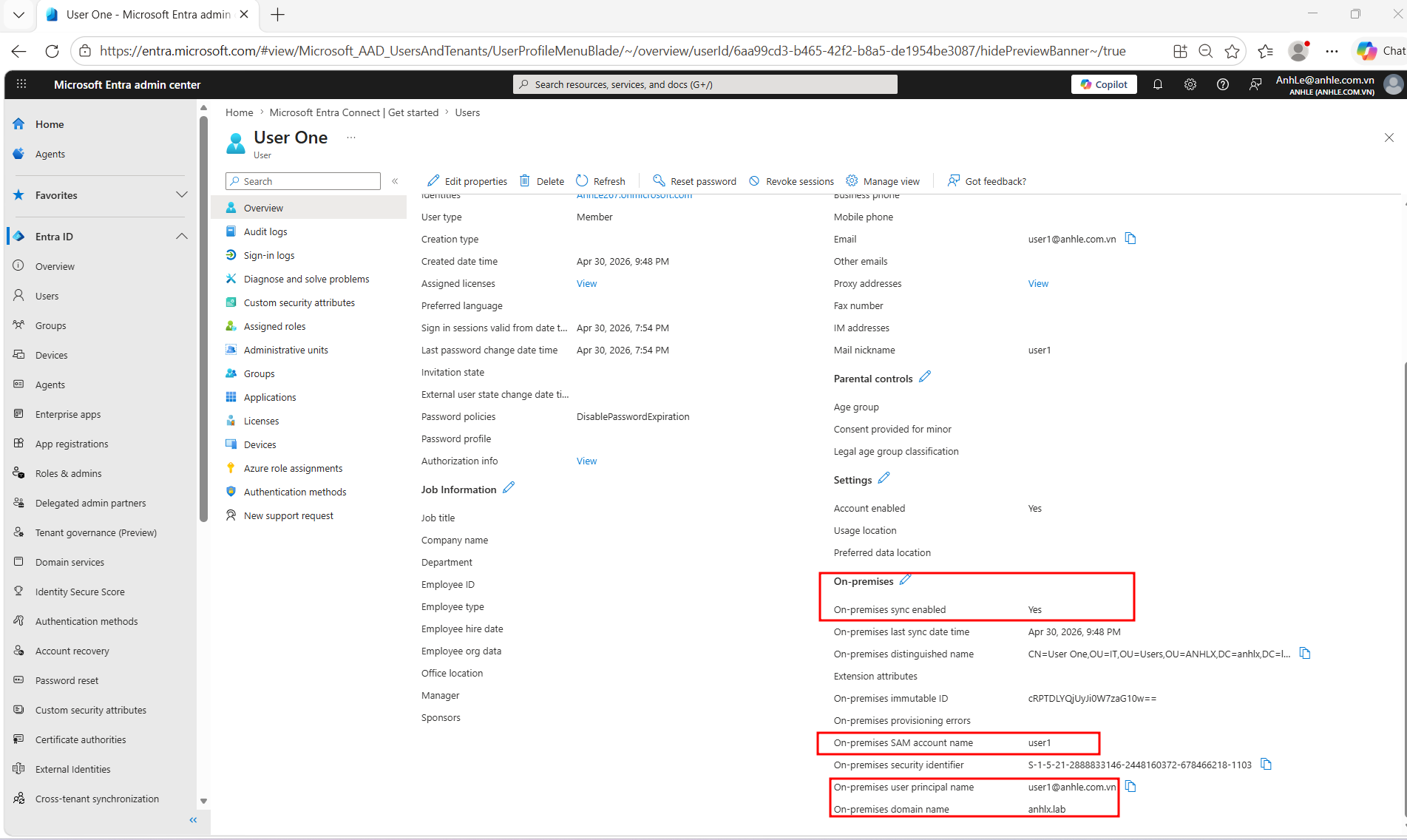Copy the Email value user1@anhle.com.vn
This screenshot has width=1407, height=840.
pyautogui.click(x=1130, y=238)
